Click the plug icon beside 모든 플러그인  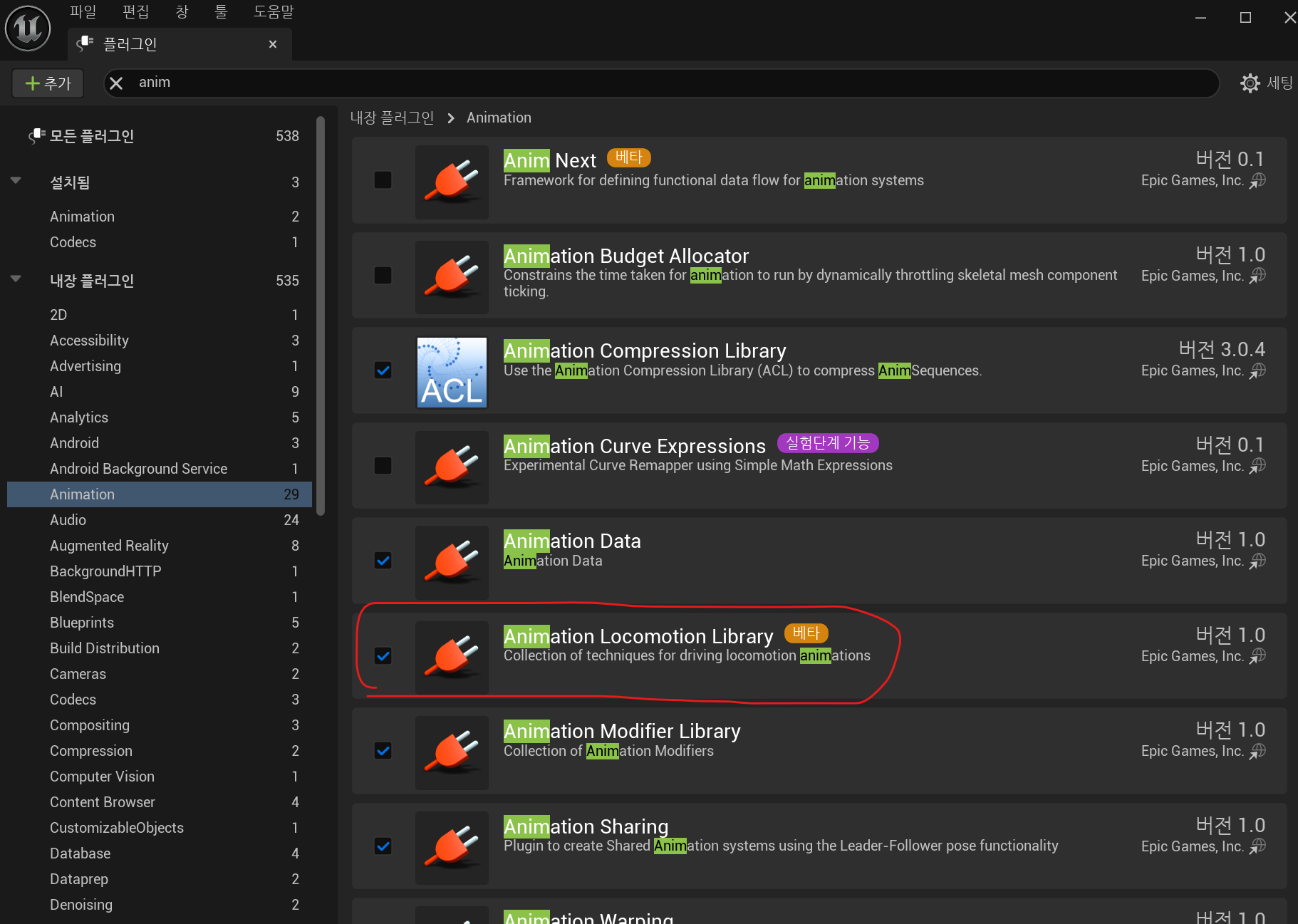click(37, 135)
